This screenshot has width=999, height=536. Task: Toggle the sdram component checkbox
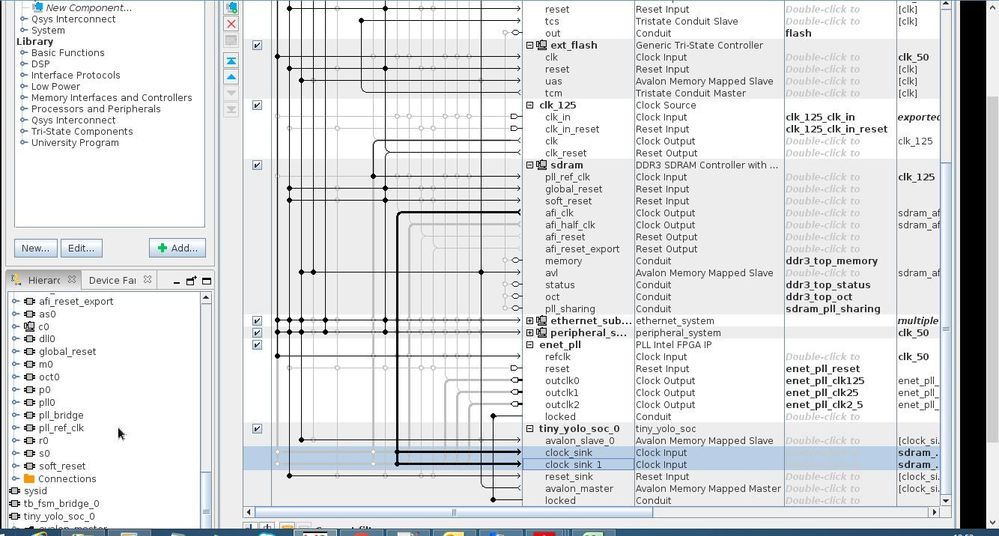[x=257, y=165]
